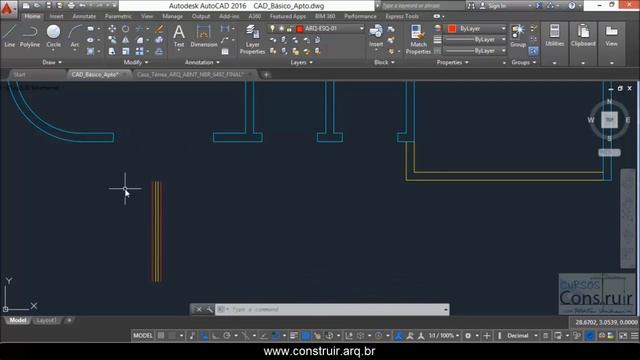Open the View panel in ribbon
This screenshot has width=640, height=360.
pos(611,35)
